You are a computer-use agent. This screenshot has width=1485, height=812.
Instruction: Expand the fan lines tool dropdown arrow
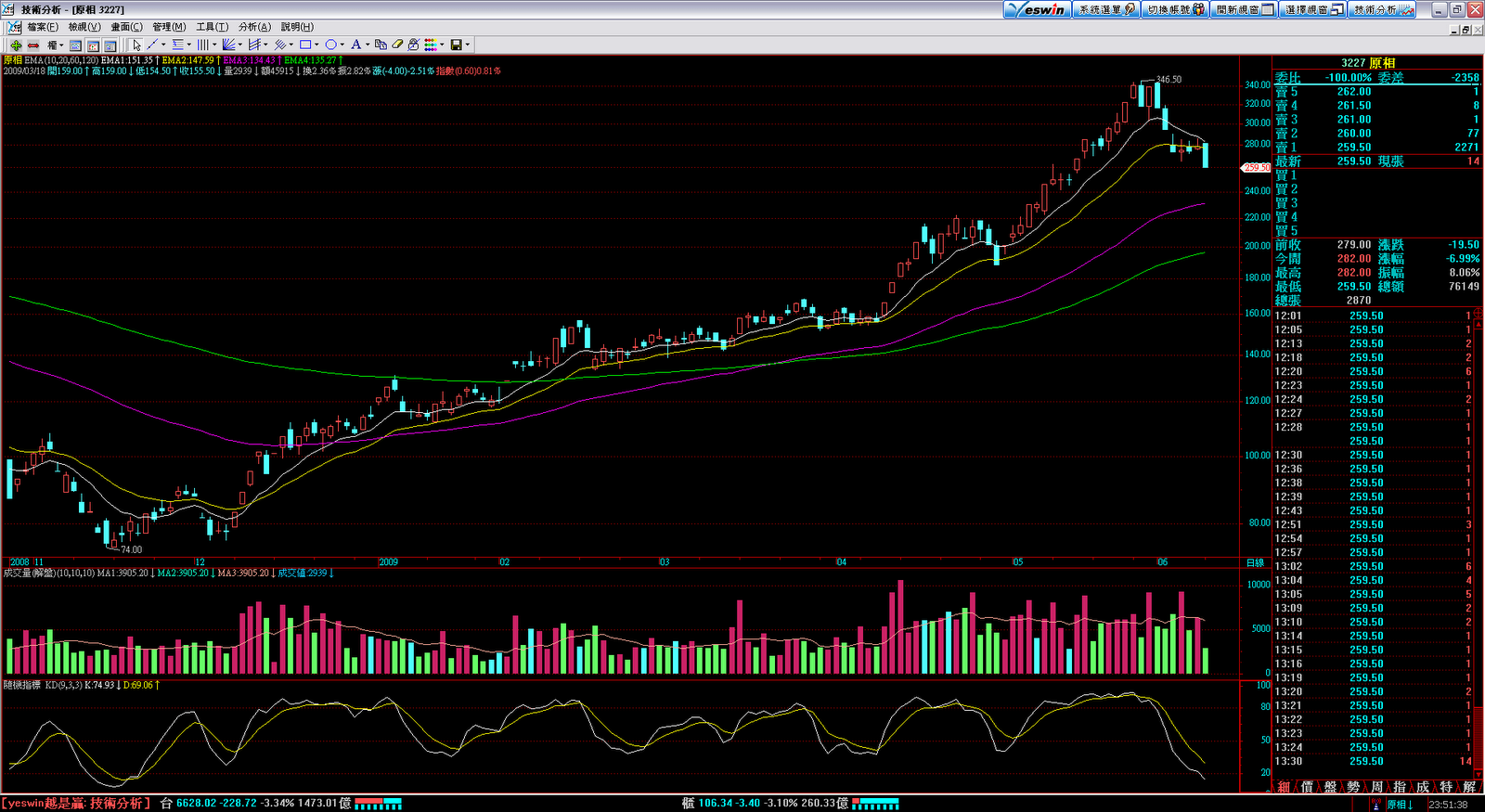[239, 45]
